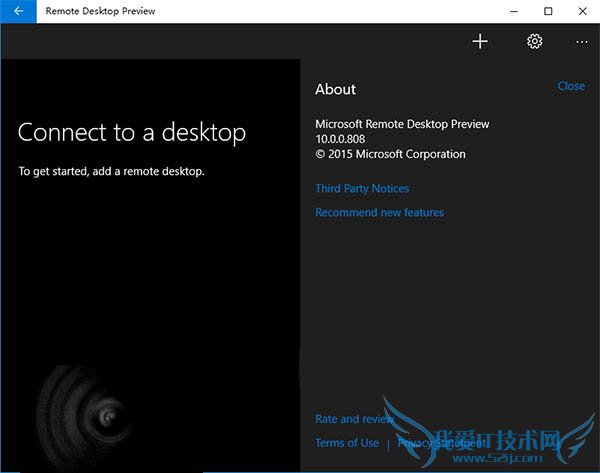Maximize the Remote Desktop Preview window
This screenshot has height=473, width=600.
[x=548, y=11]
